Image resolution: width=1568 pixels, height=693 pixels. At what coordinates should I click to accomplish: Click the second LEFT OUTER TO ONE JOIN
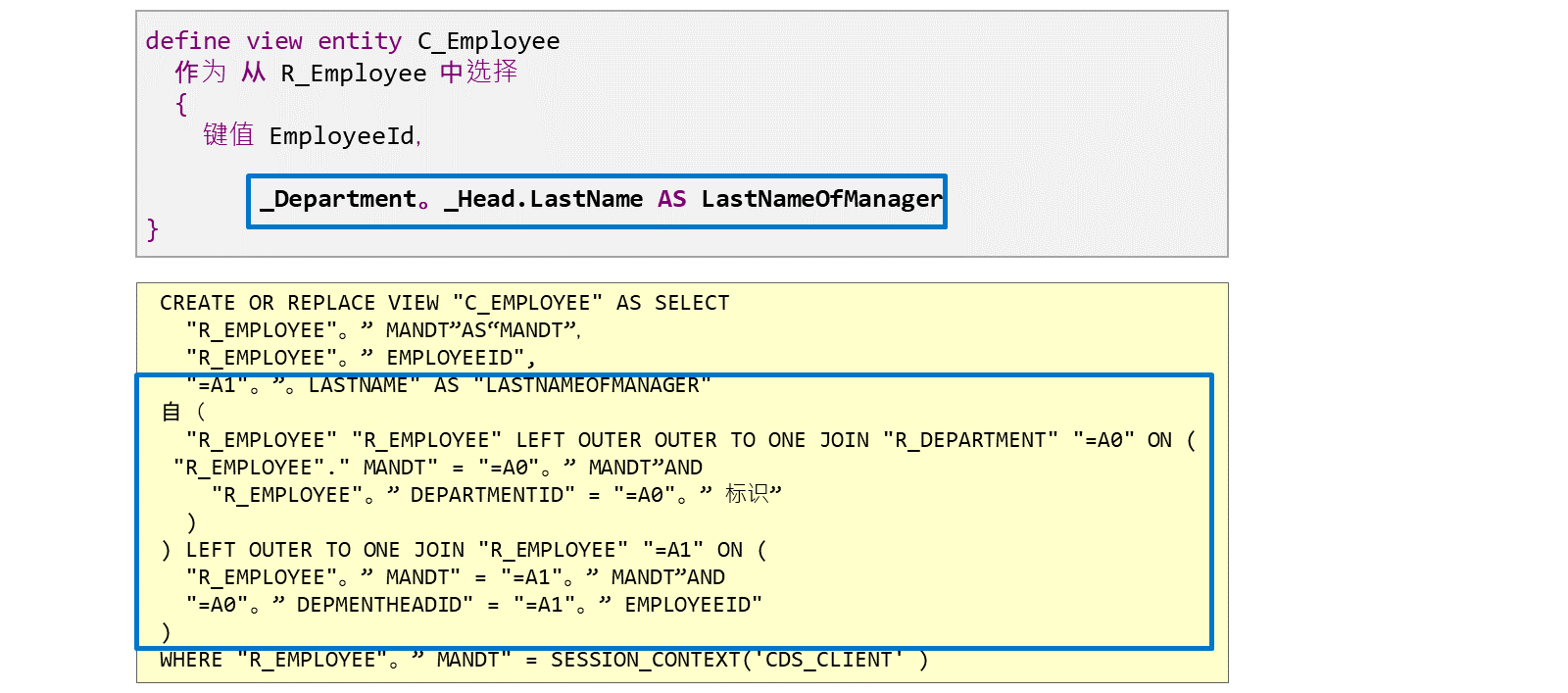click(x=325, y=550)
